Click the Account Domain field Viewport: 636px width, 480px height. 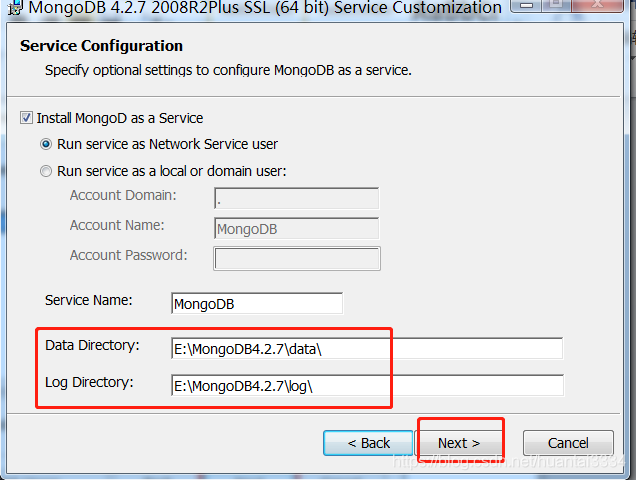(297, 198)
